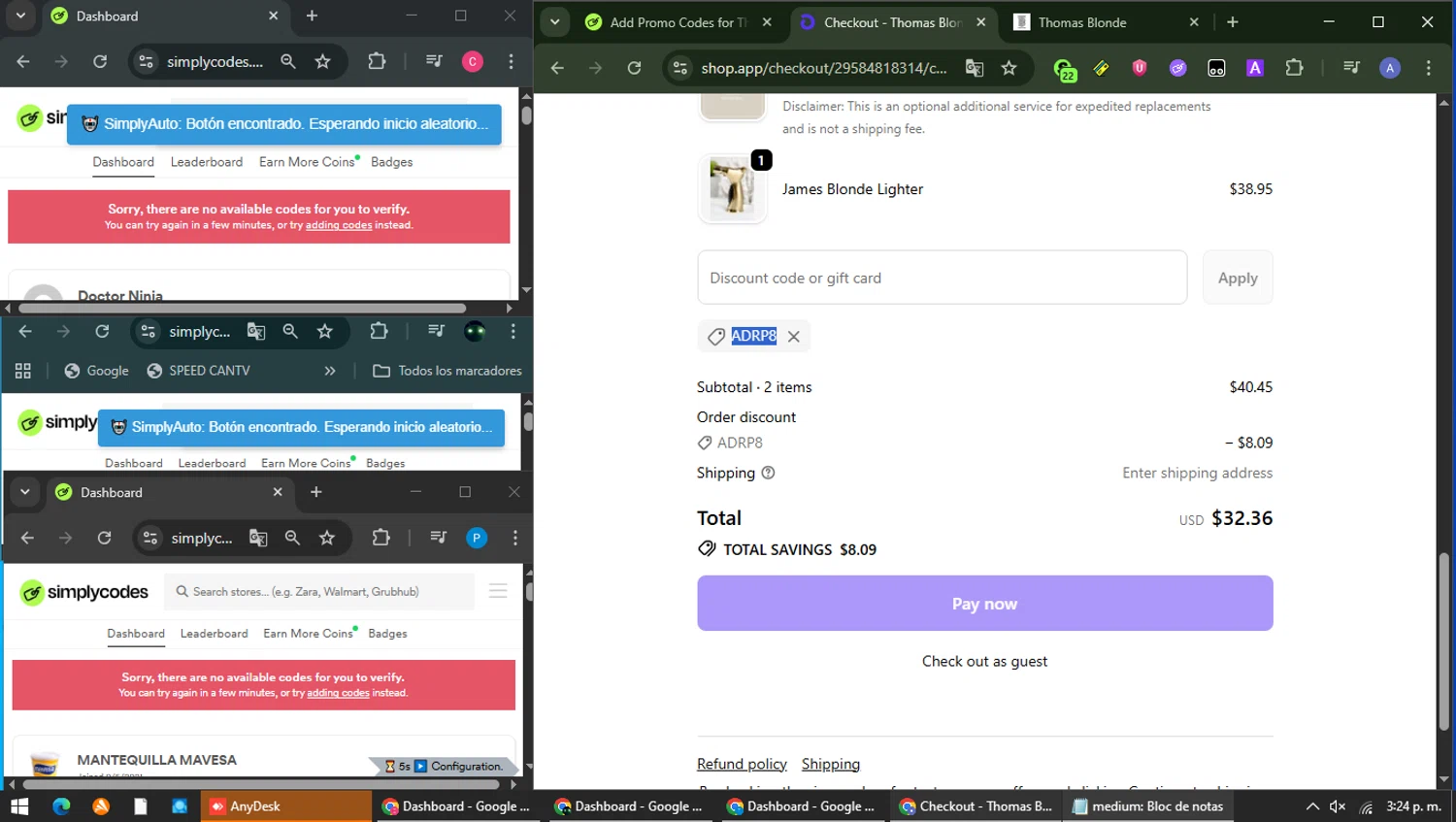The image size is (1456, 822).
Task: Open the Todos los marcadores folder
Action: pyautogui.click(x=447, y=371)
